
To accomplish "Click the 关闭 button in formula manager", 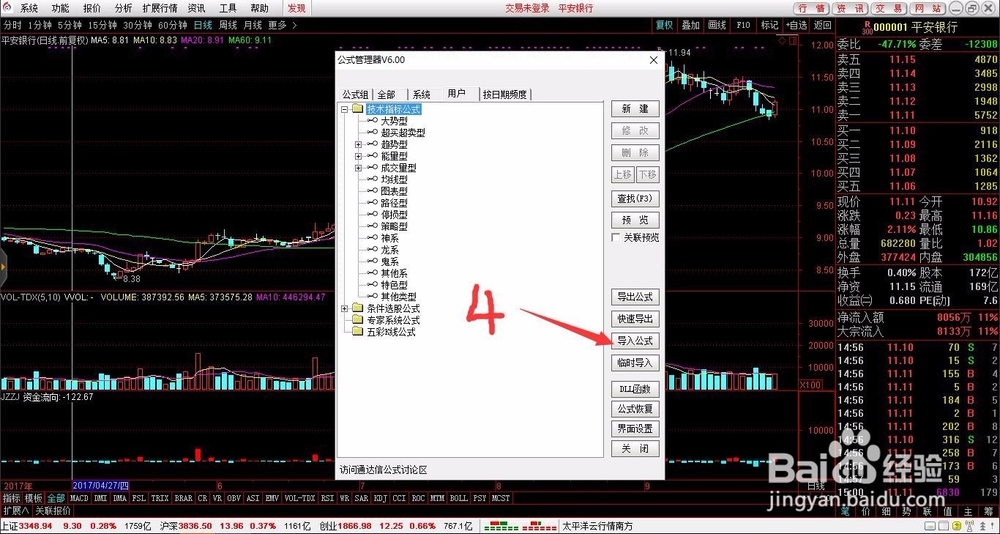I will [x=635, y=449].
